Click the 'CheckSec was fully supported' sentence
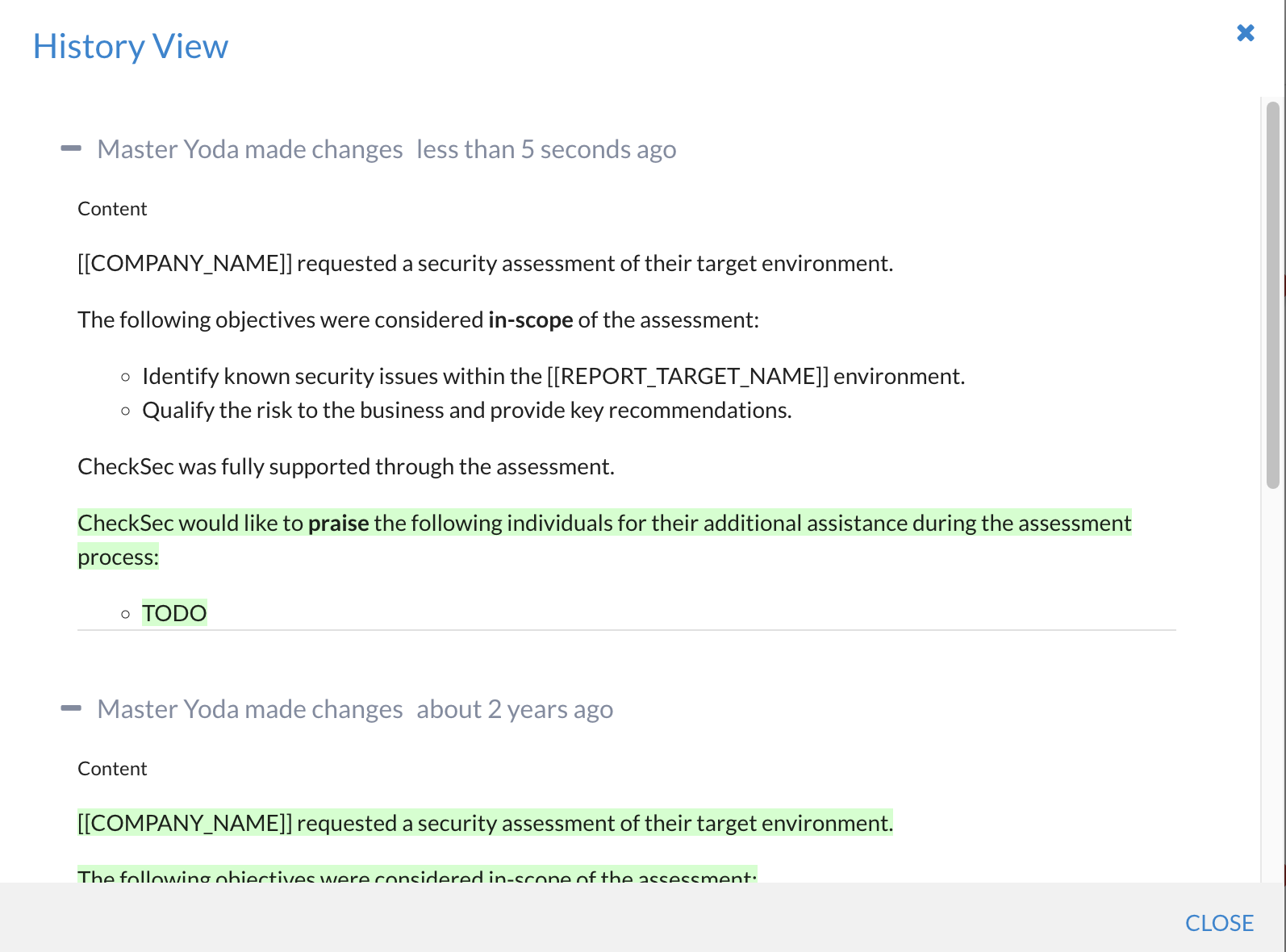 pyautogui.click(x=345, y=467)
